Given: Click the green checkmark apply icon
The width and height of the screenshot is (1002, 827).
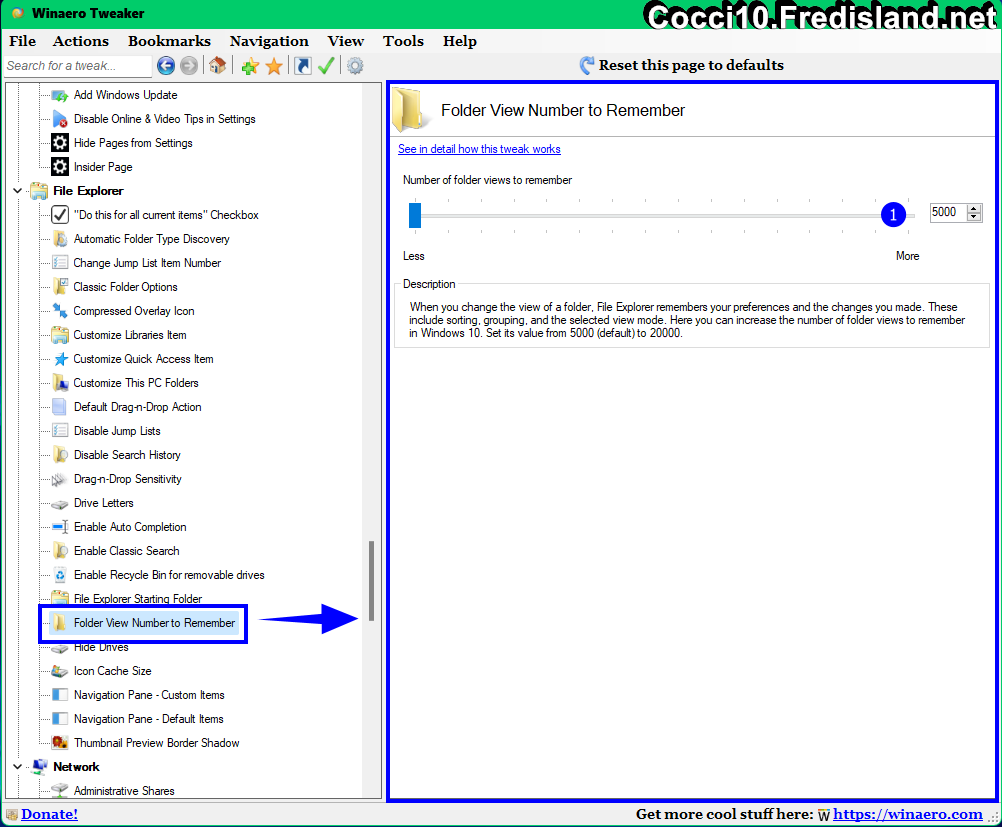Looking at the screenshot, I should coord(326,66).
